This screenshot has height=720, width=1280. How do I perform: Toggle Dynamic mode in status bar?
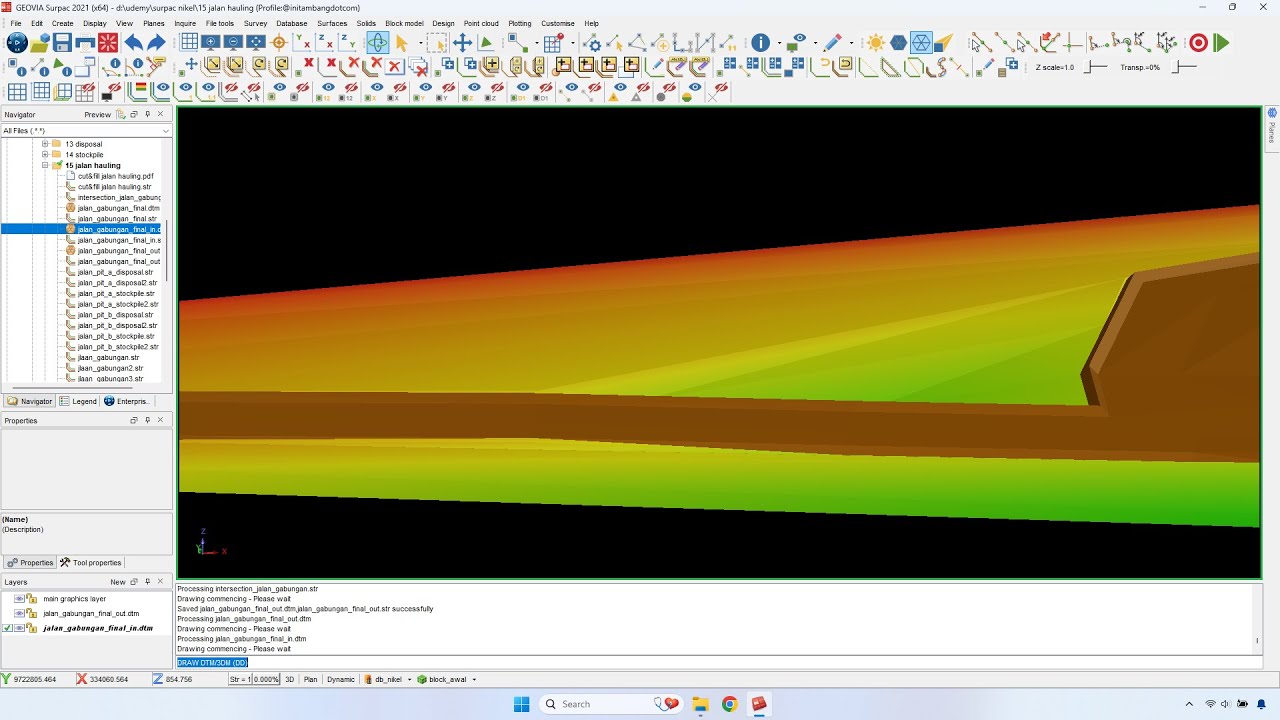pyautogui.click(x=340, y=679)
